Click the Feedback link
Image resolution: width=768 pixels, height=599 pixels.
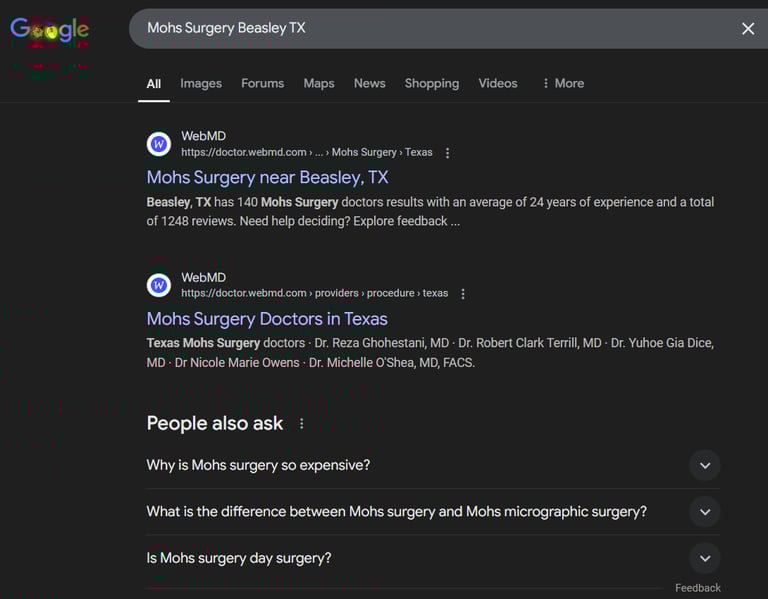pyautogui.click(x=697, y=588)
